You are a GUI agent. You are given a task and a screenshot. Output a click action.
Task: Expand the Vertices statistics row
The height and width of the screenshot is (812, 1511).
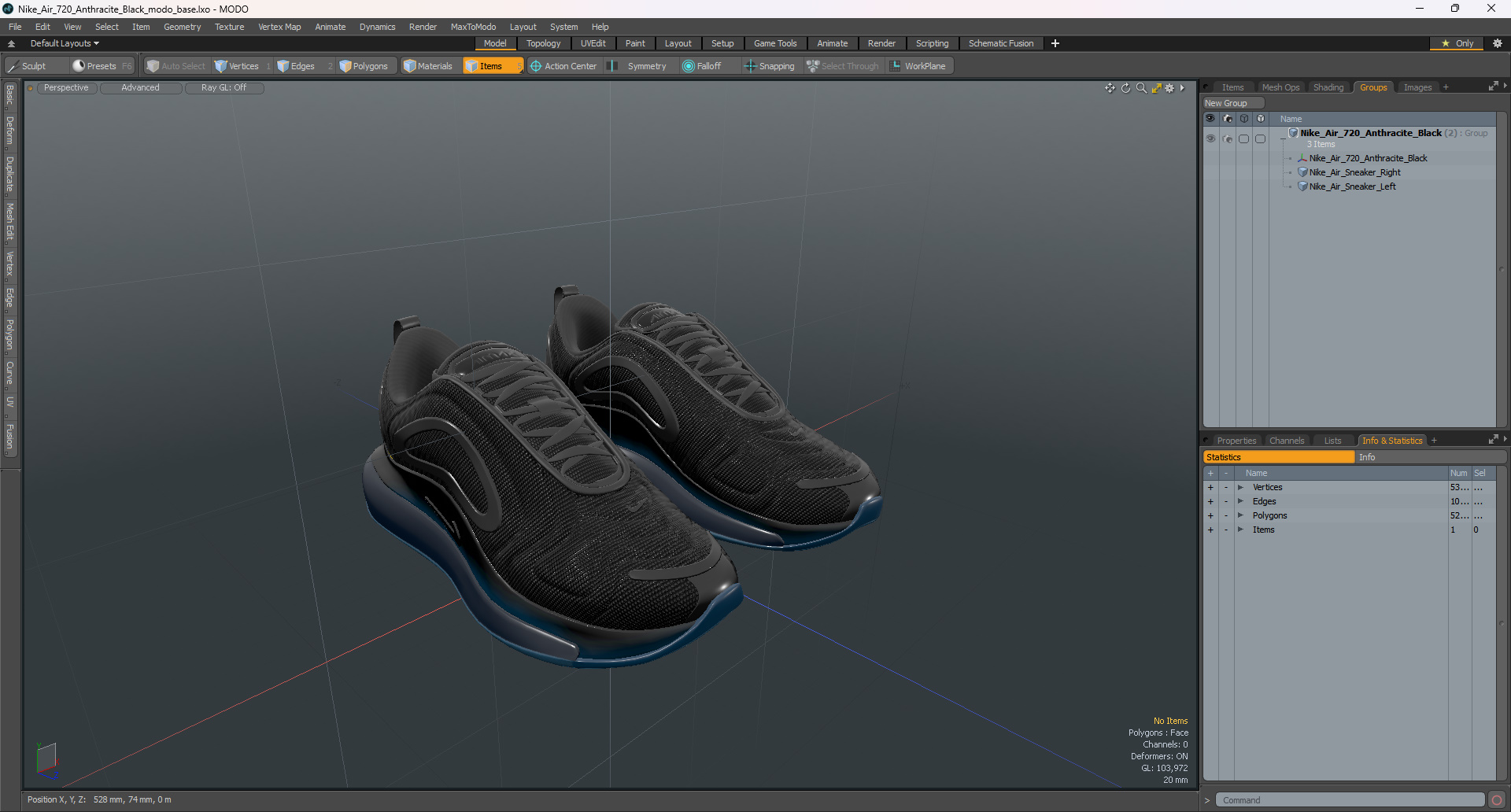pos(1240,487)
